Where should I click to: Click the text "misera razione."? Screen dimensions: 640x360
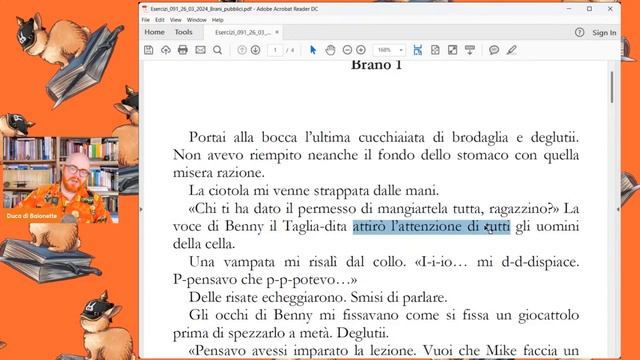point(219,173)
